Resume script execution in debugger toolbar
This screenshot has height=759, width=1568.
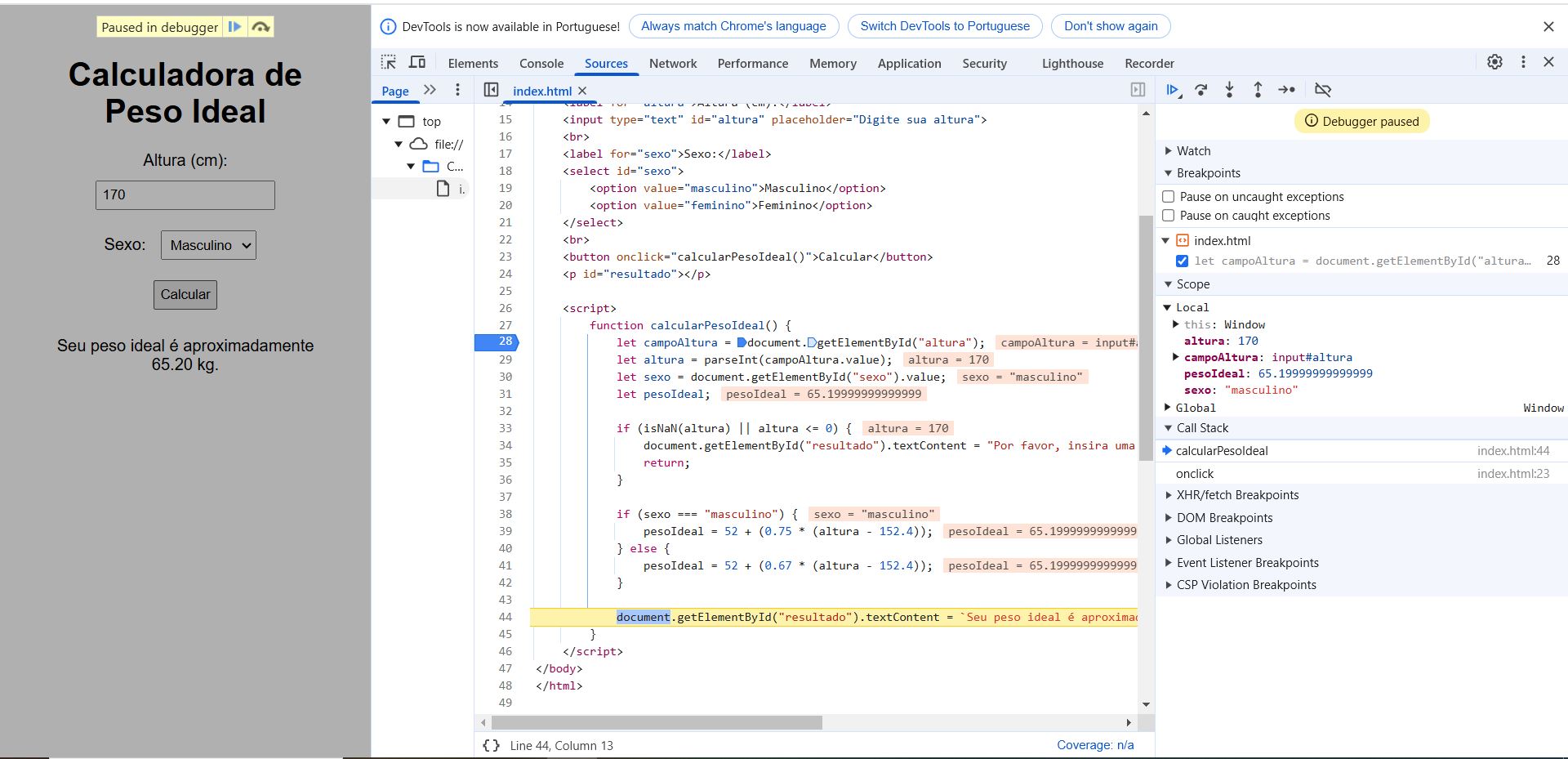tap(1173, 90)
